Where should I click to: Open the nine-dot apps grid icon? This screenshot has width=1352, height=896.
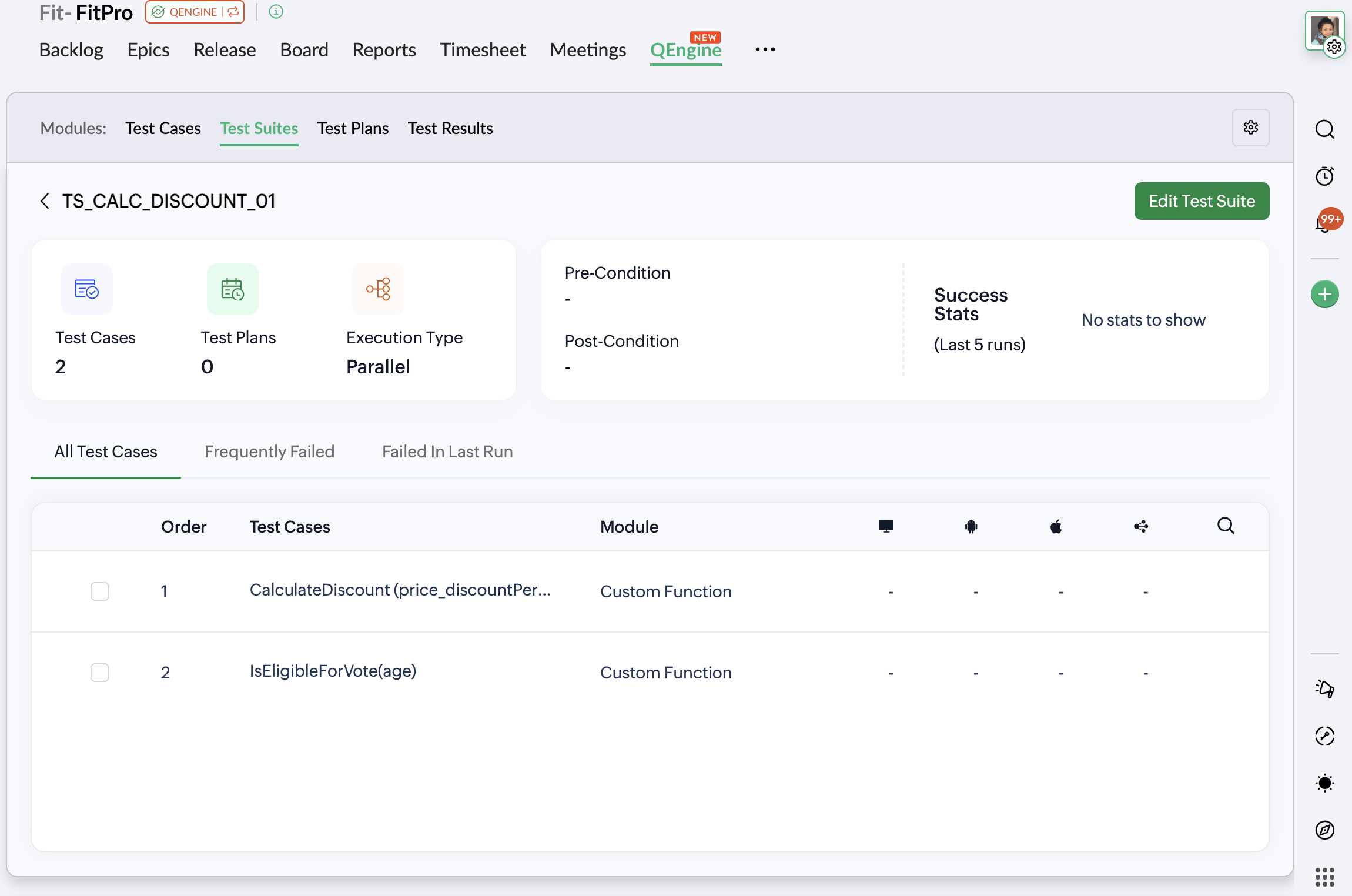pos(1324,877)
